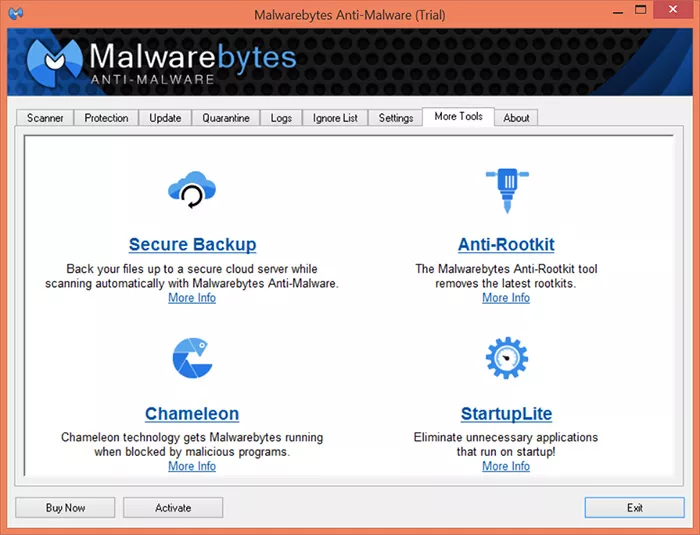
Task: Open the Protection tab
Action: 106,118
